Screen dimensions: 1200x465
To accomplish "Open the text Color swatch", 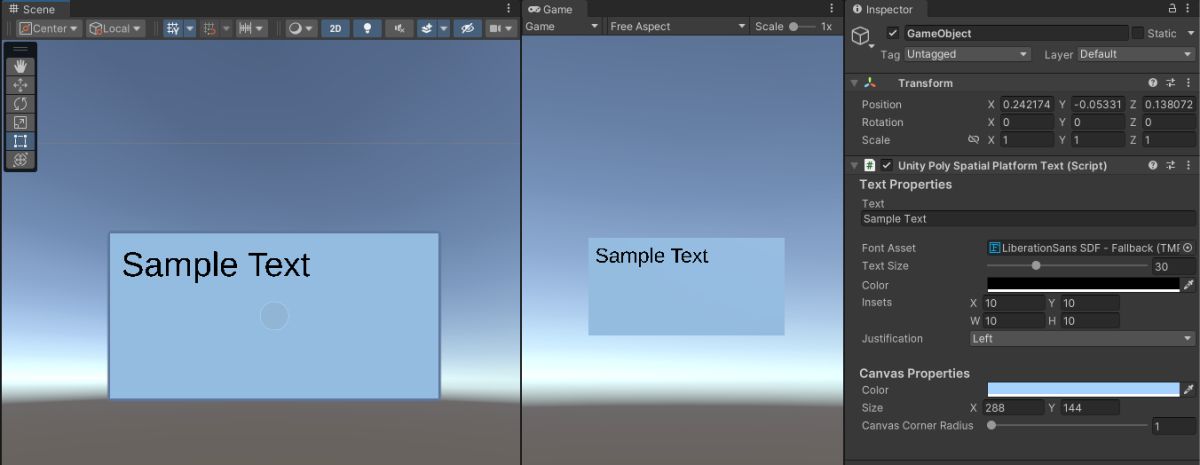I will tap(1083, 284).
